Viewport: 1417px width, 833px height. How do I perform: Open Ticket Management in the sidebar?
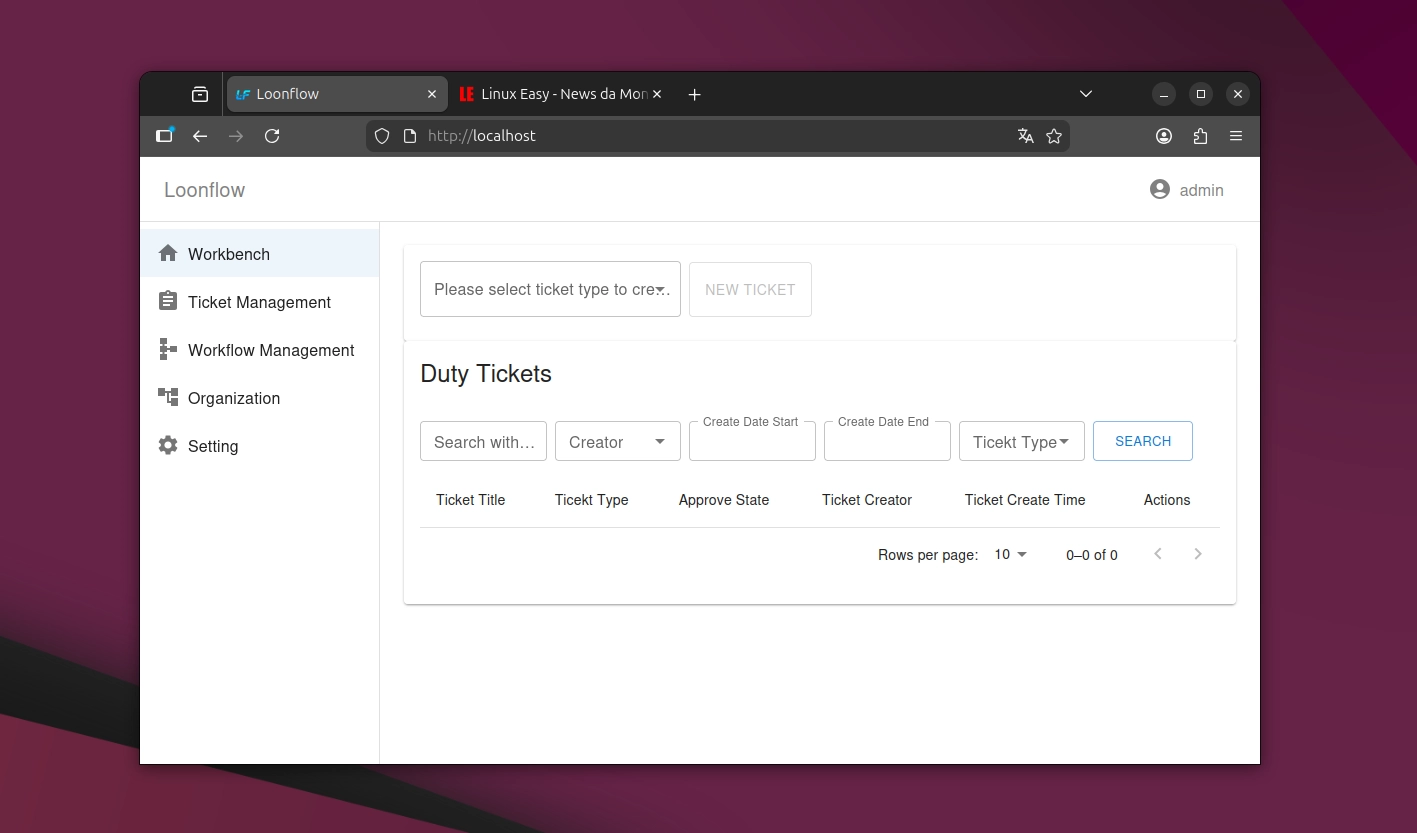(x=259, y=302)
